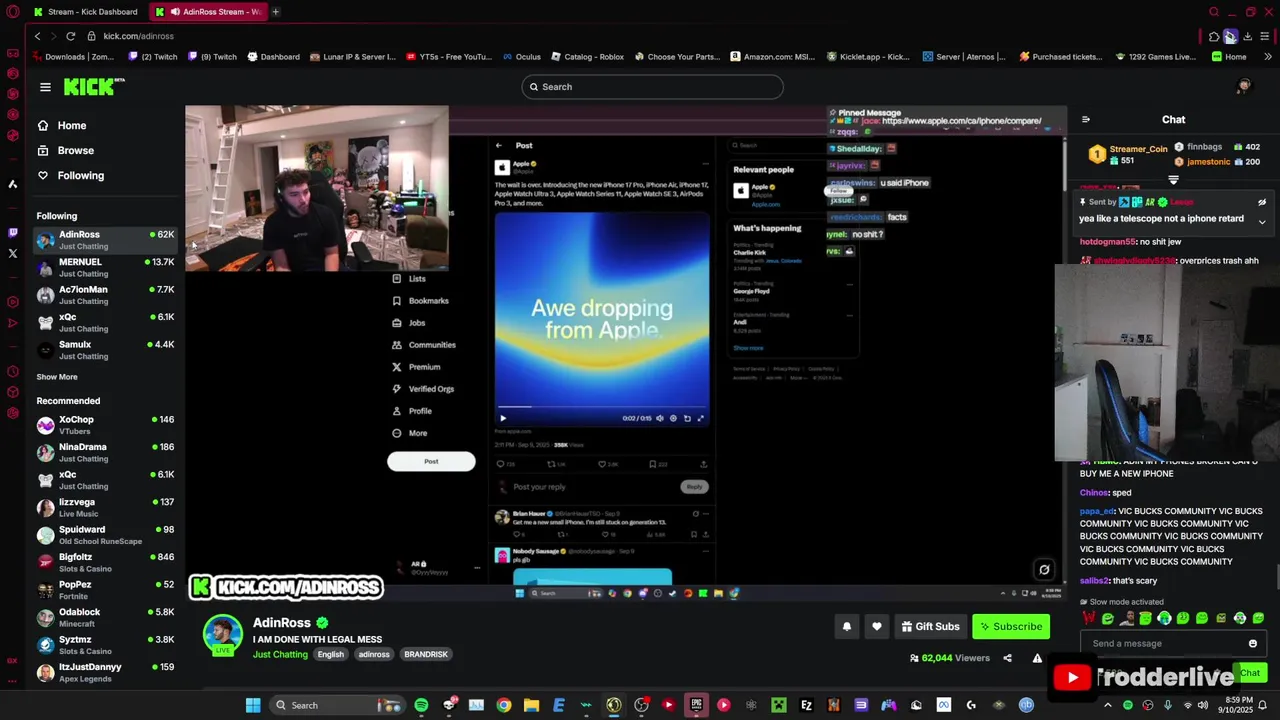Viewport: 1280px width, 720px height.
Task: Open lizzvega recommended channel
Action: coord(105,507)
